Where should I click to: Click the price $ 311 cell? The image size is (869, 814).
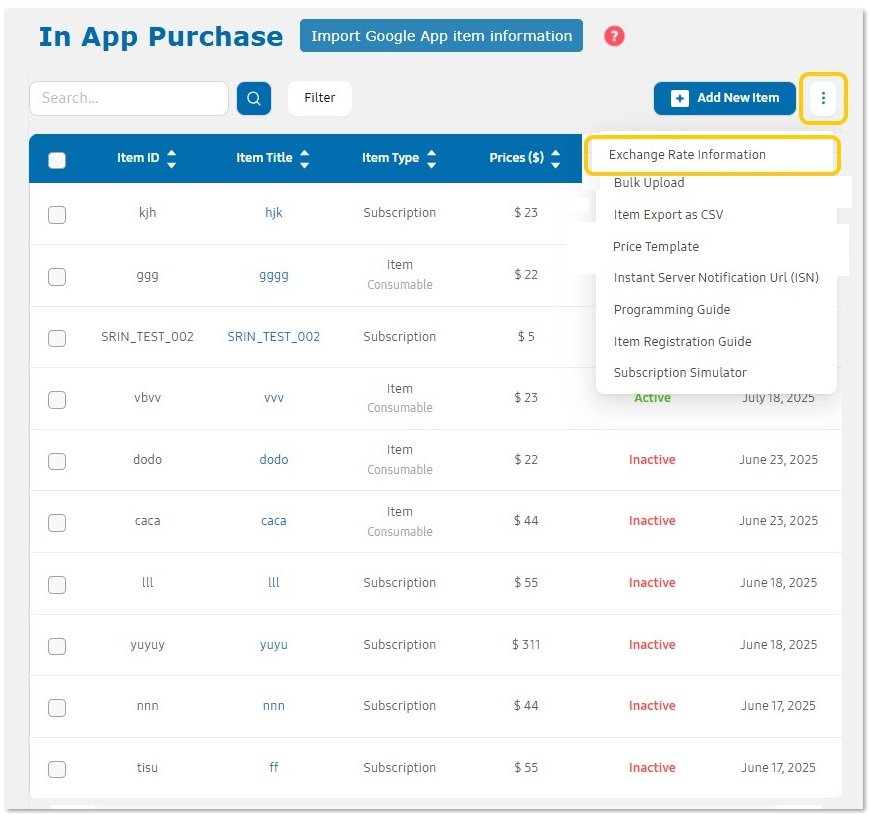coord(526,644)
